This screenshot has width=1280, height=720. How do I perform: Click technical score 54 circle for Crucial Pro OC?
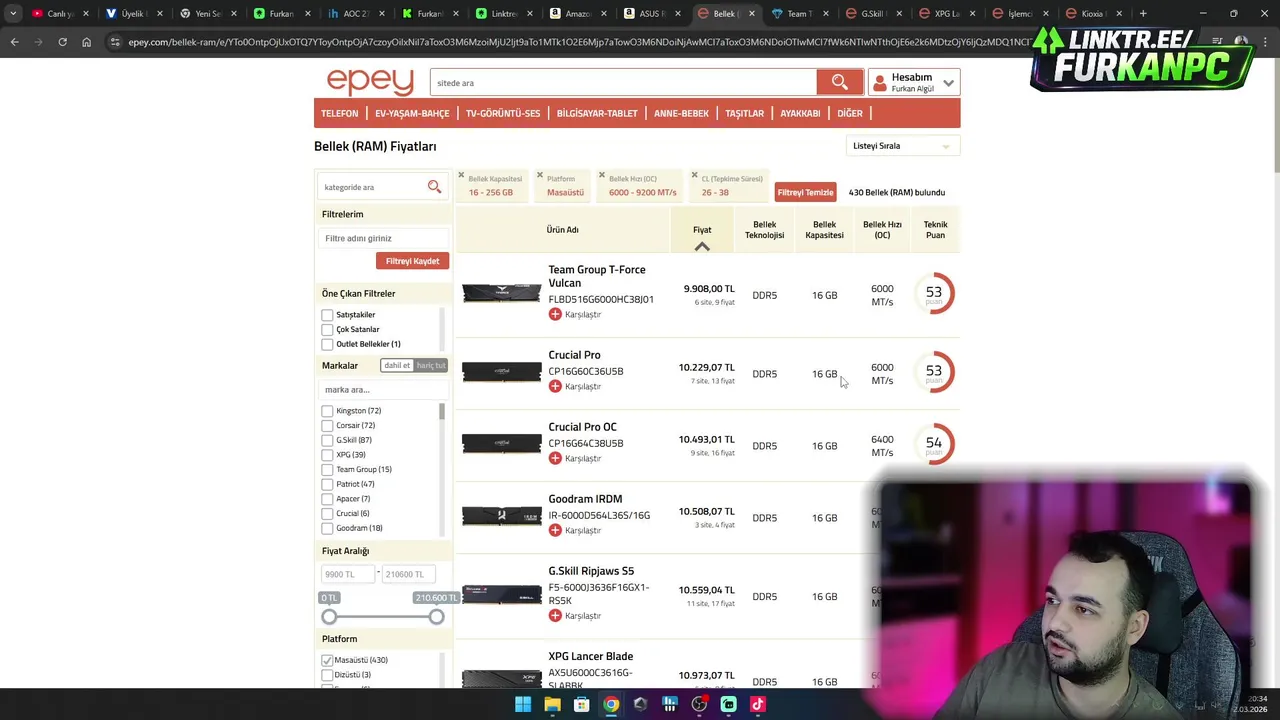(x=934, y=443)
